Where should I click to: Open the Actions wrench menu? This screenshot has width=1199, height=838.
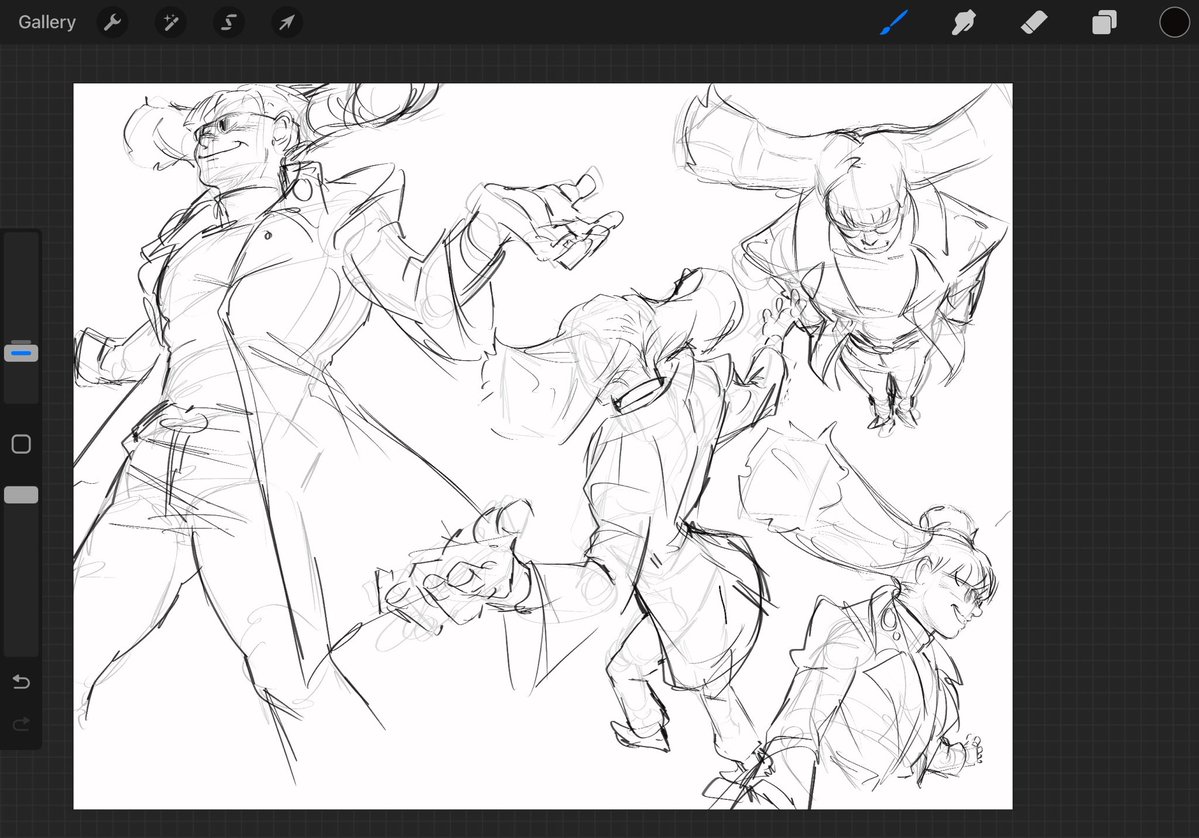coord(112,22)
